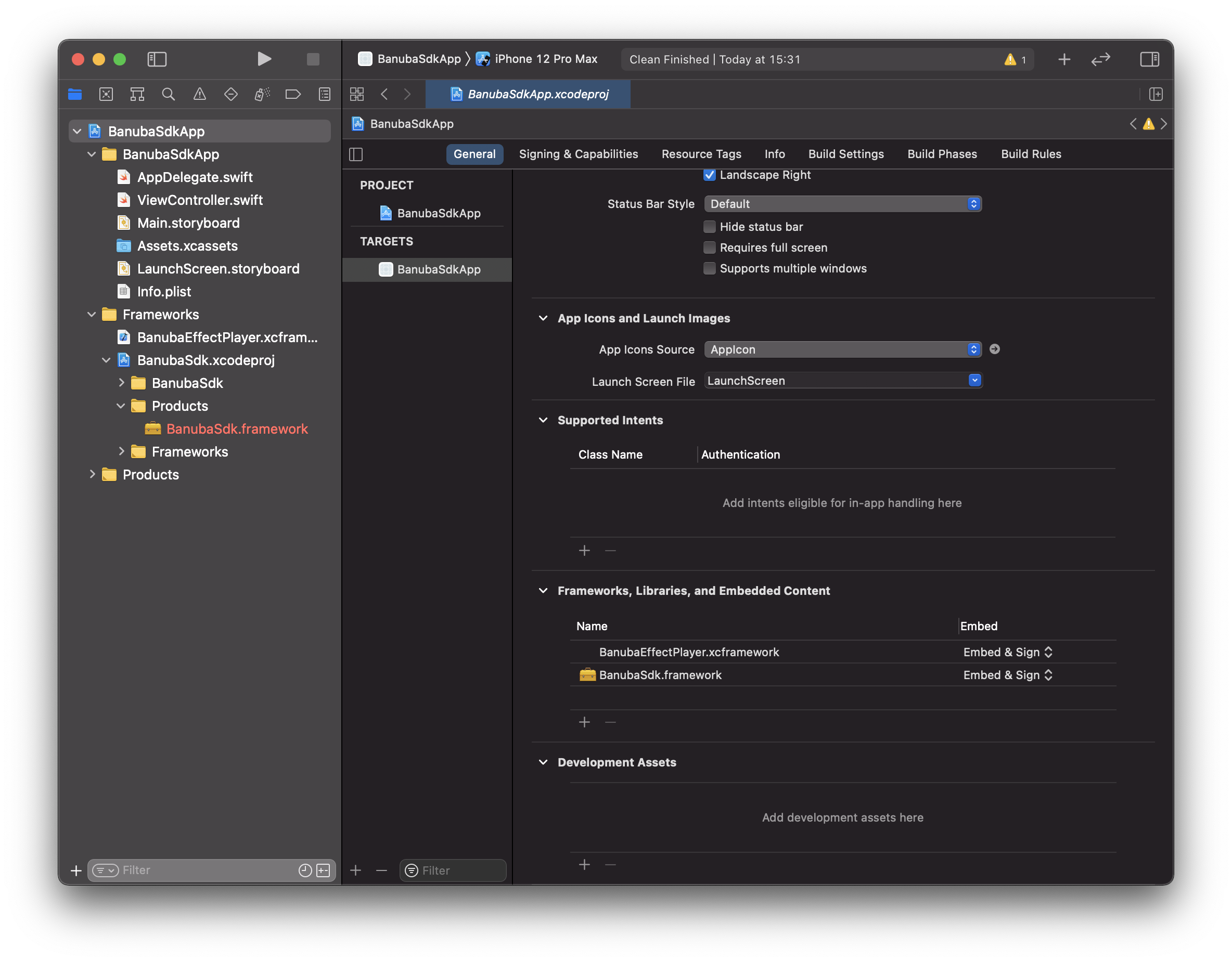Add a supported intent with plus button

(x=584, y=550)
